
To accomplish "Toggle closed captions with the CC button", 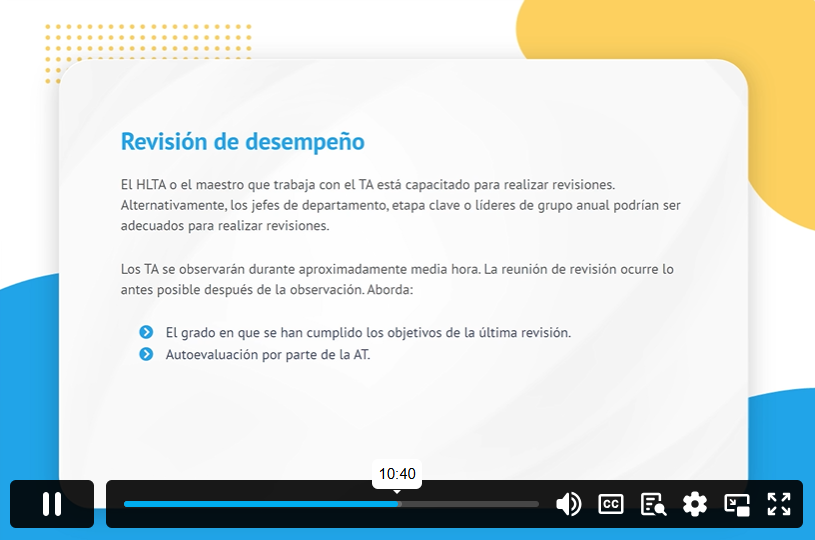I will coord(611,504).
